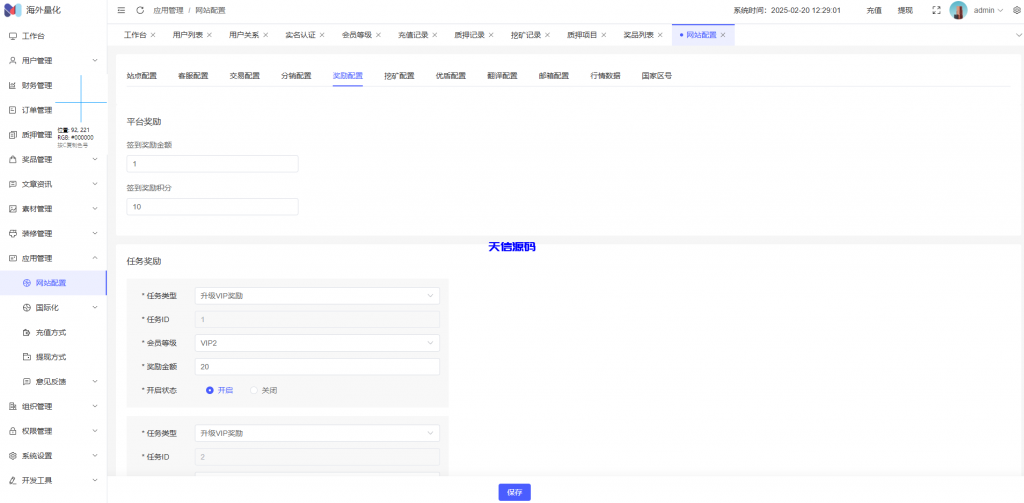Click 应用管理 in breadcrumb

[x=168, y=10]
